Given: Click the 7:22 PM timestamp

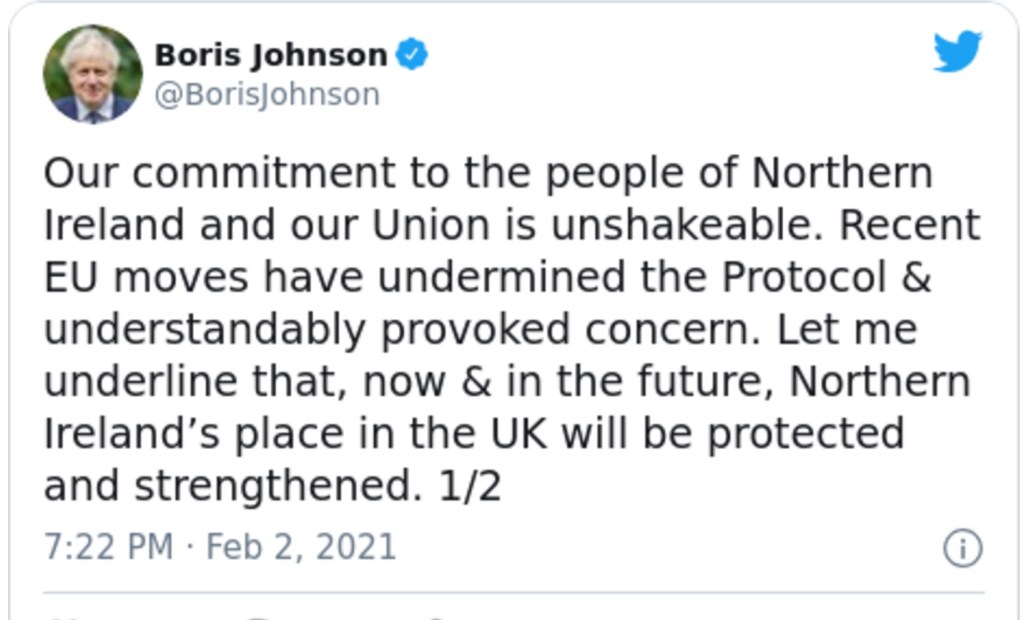Looking at the screenshot, I should (107, 547).
